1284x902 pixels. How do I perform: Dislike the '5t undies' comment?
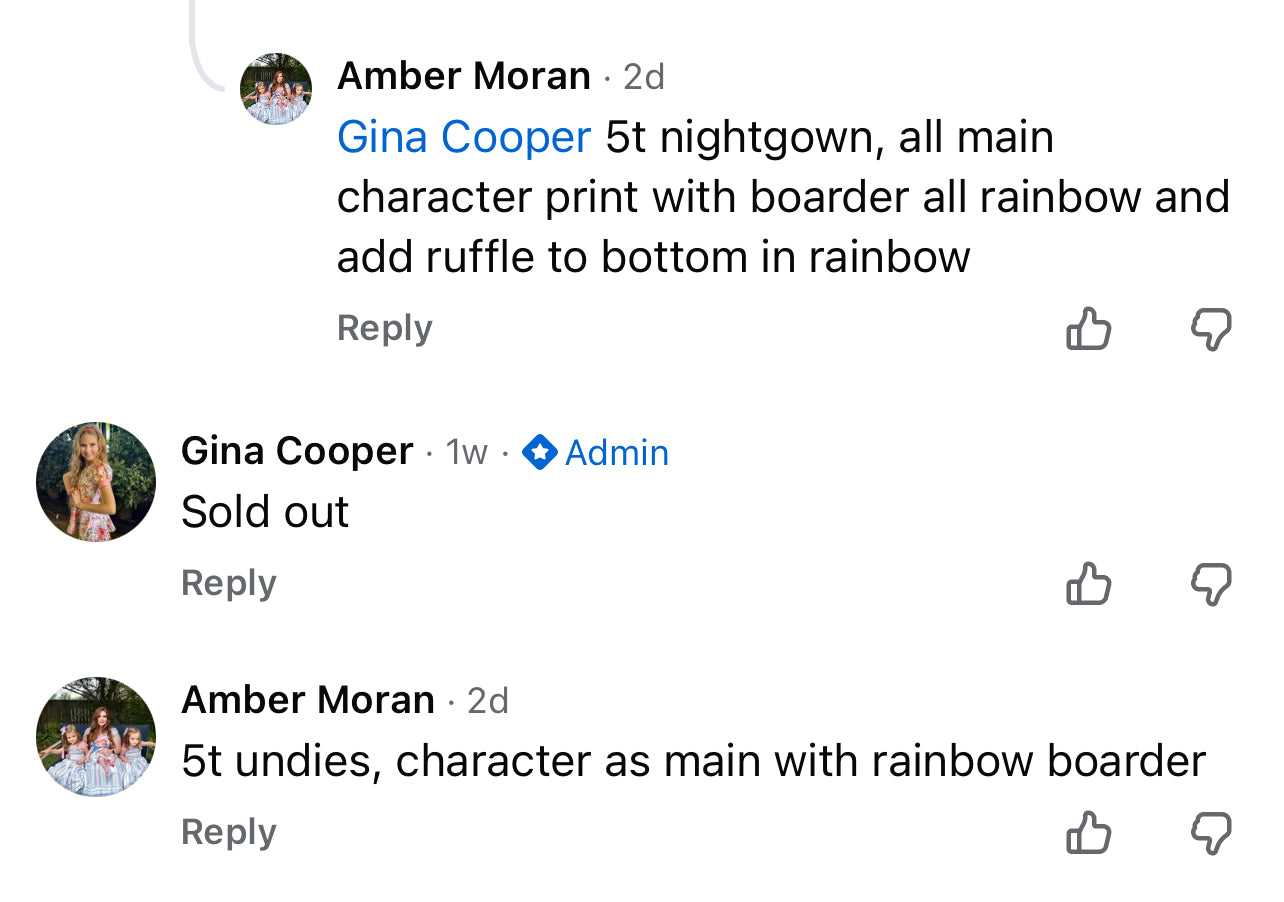click(x=1211, y=832)
